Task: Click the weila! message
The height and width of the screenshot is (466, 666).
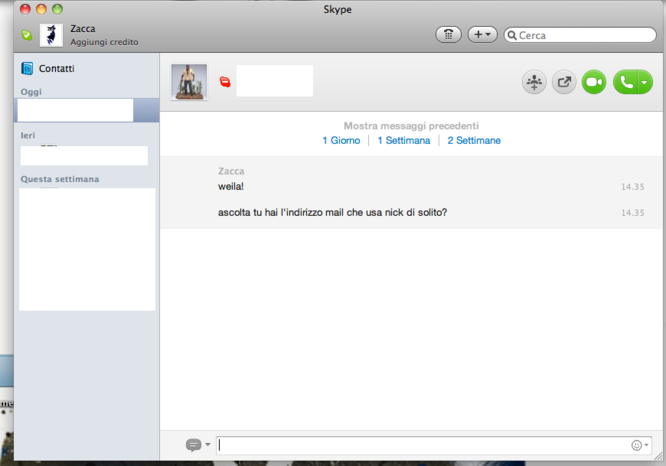Action: 231,186
